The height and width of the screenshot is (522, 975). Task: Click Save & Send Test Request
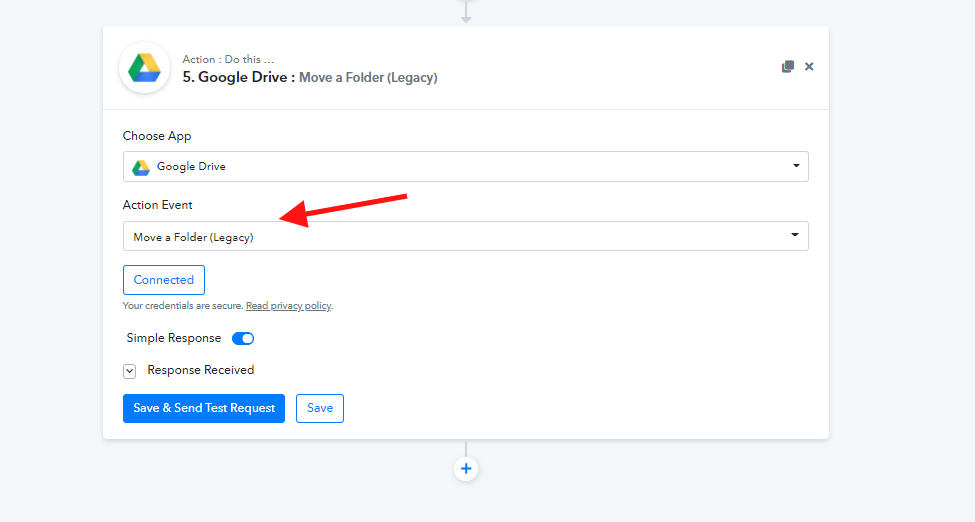(204, 408)
